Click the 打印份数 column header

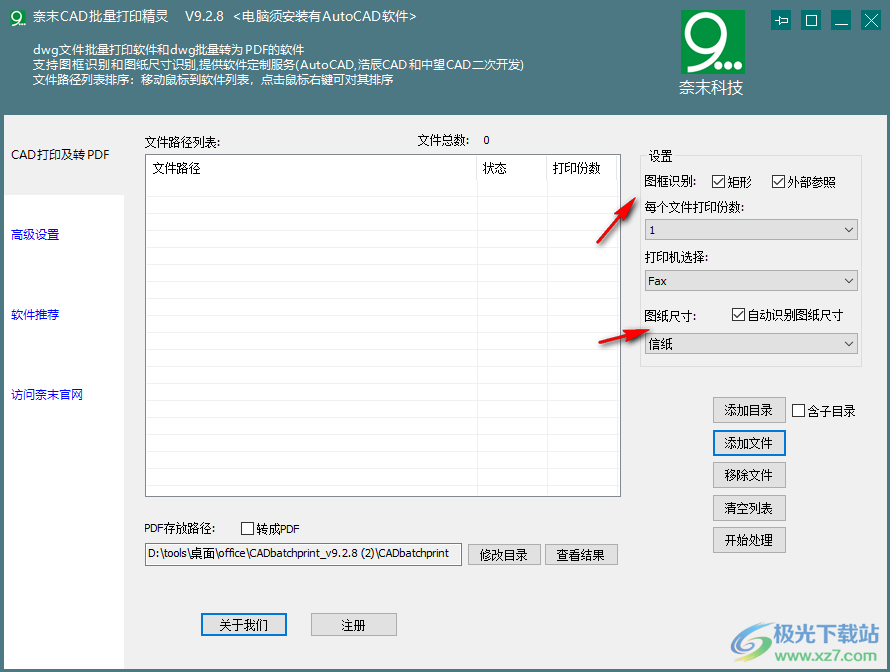(582, 168)
